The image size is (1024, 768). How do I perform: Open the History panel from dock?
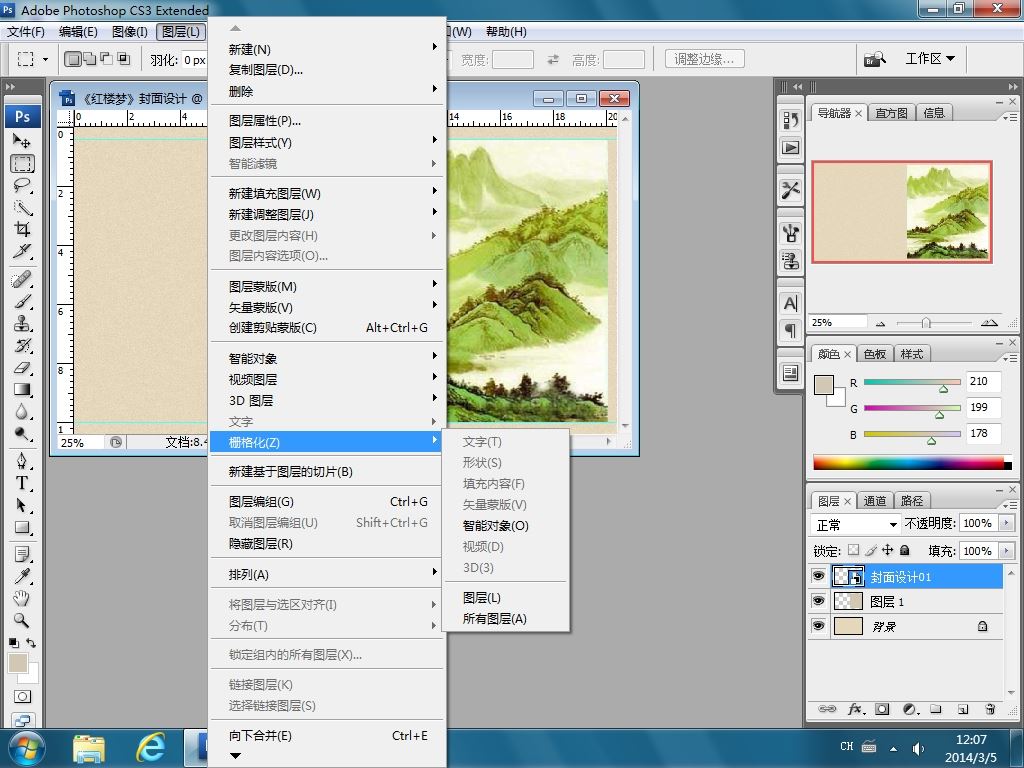(x=790, y=120)
